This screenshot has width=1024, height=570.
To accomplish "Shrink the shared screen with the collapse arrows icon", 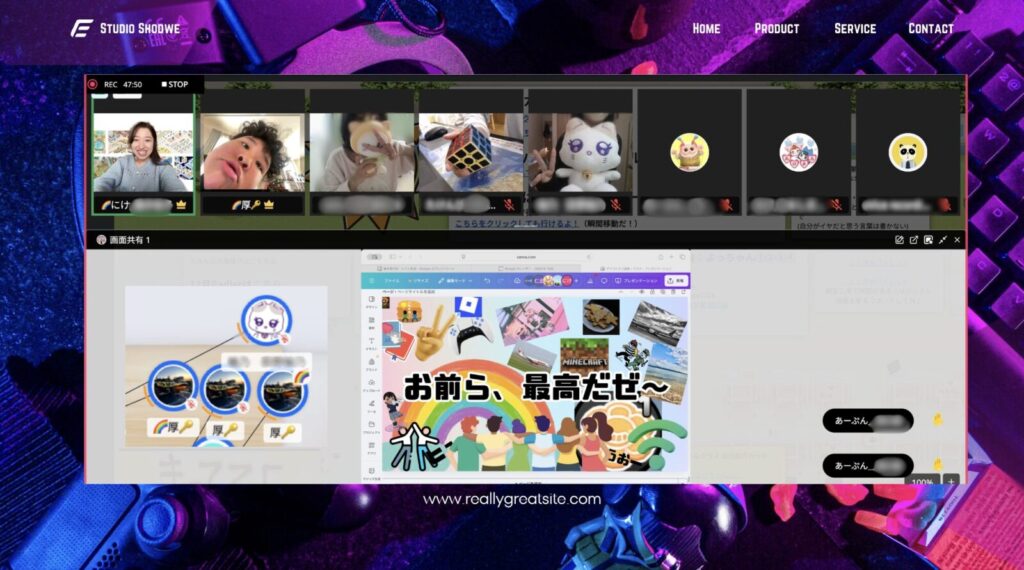I will point(943,240).
